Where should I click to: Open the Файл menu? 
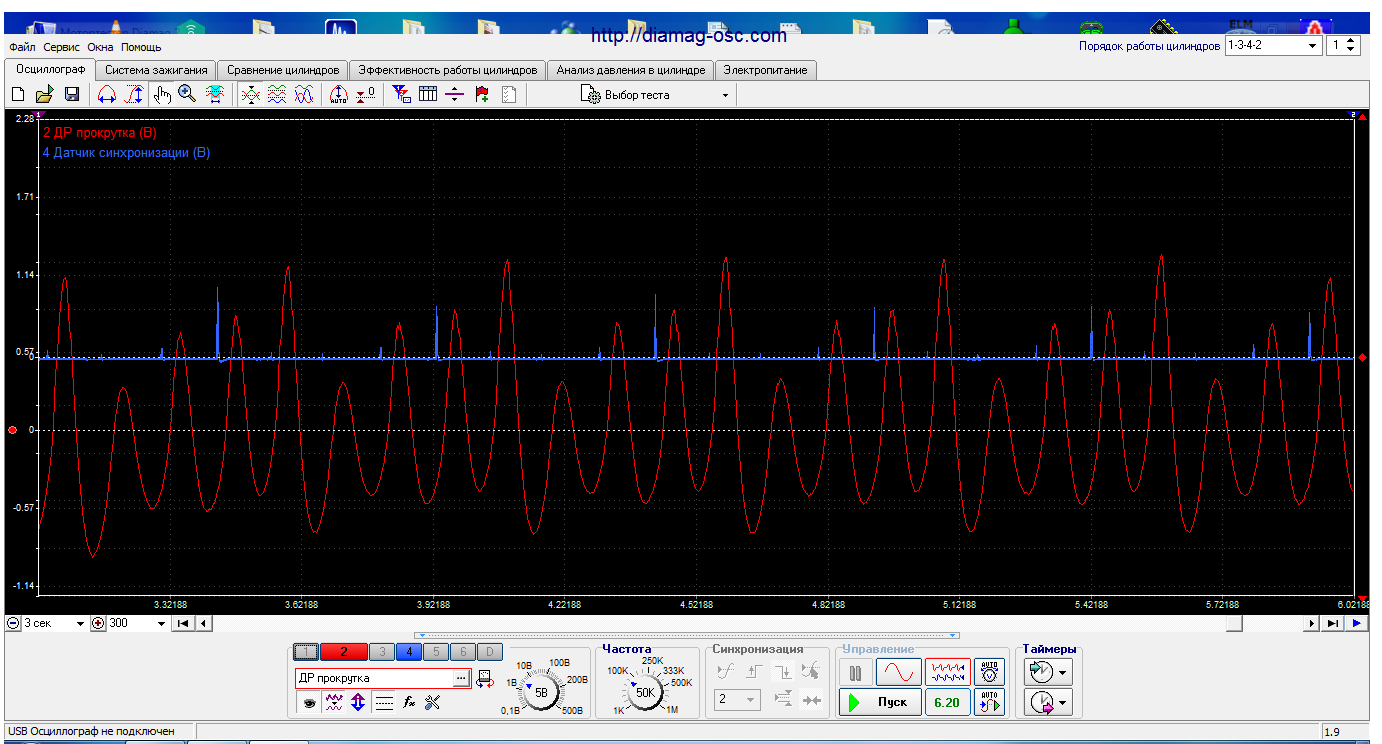pos(22,47)
